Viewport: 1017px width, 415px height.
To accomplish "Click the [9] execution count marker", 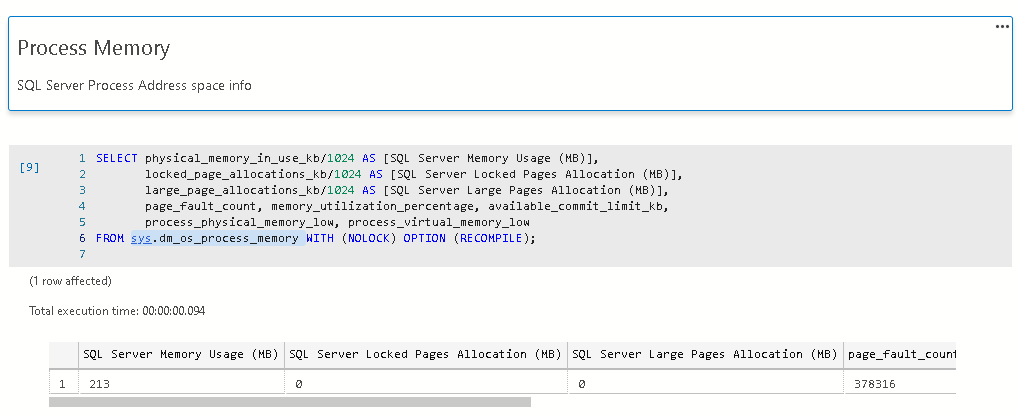I will click(x=30, y=167).
